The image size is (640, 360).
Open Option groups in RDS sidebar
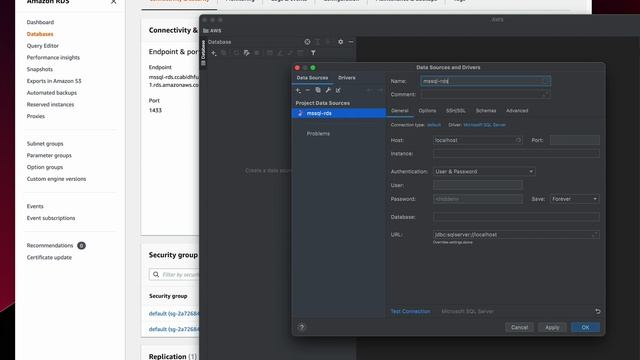point(44,167)
